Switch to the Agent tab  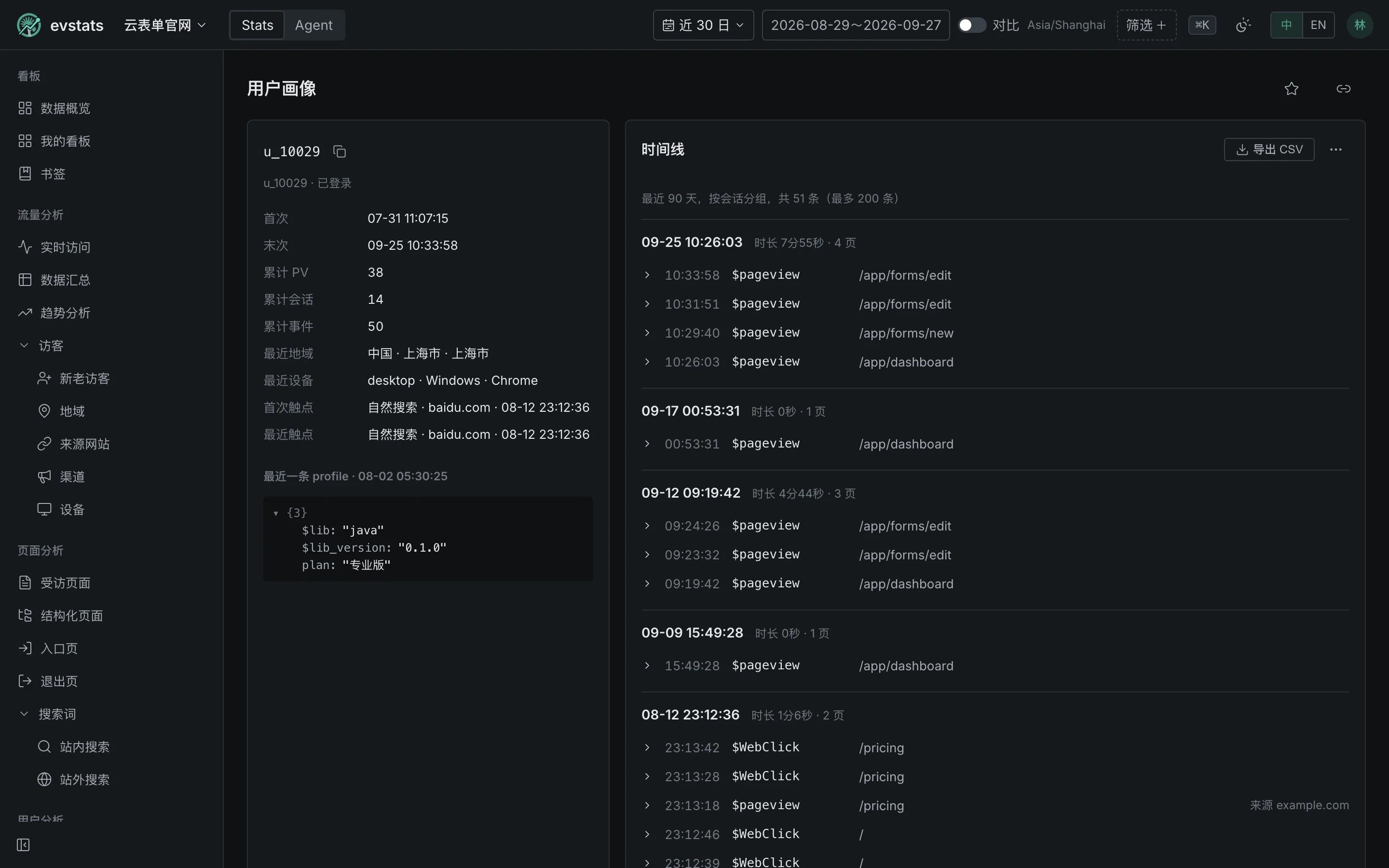pyautogui.click(x=313, y=25)
